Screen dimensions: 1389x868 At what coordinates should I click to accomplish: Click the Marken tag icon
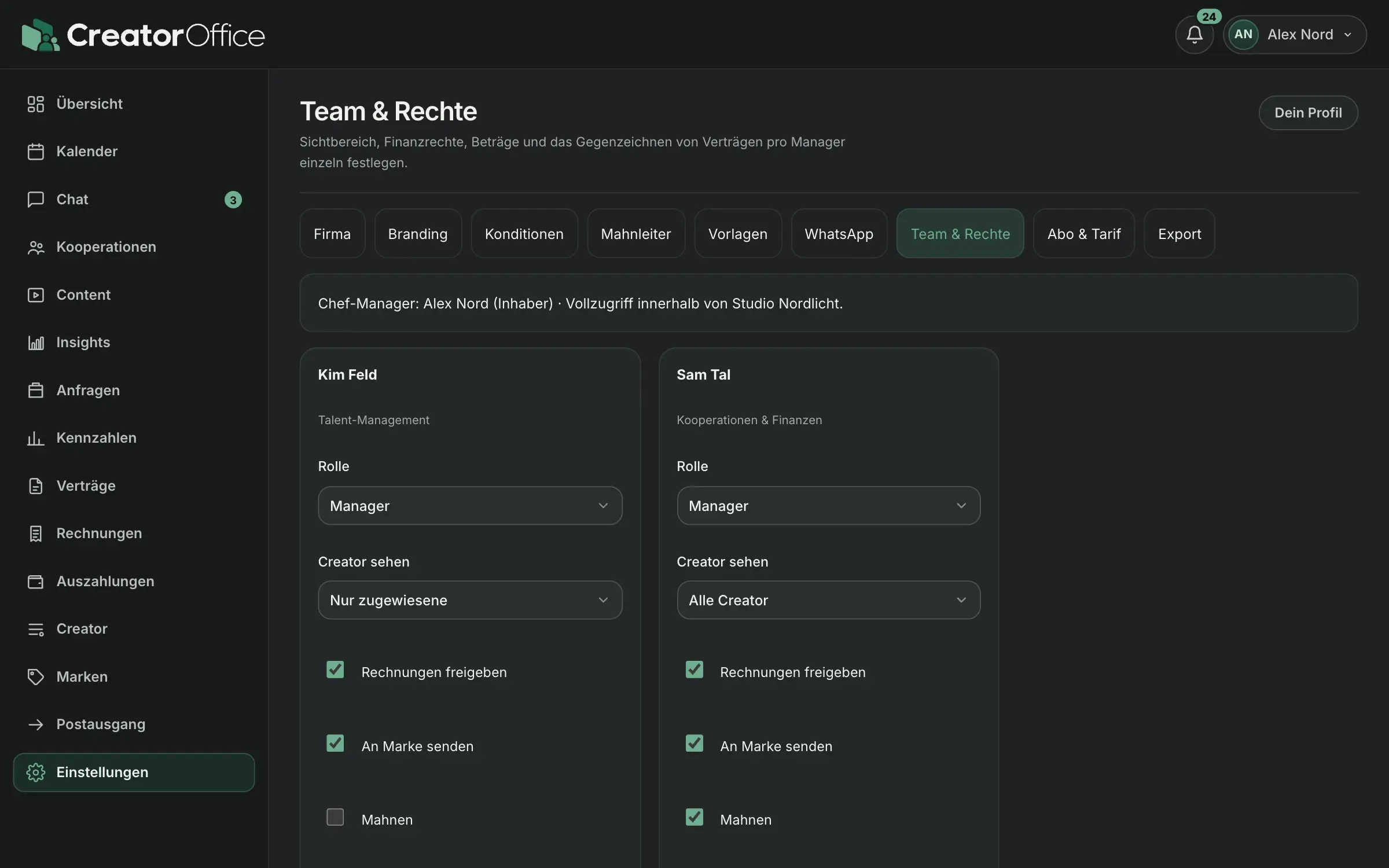point(36,677)
